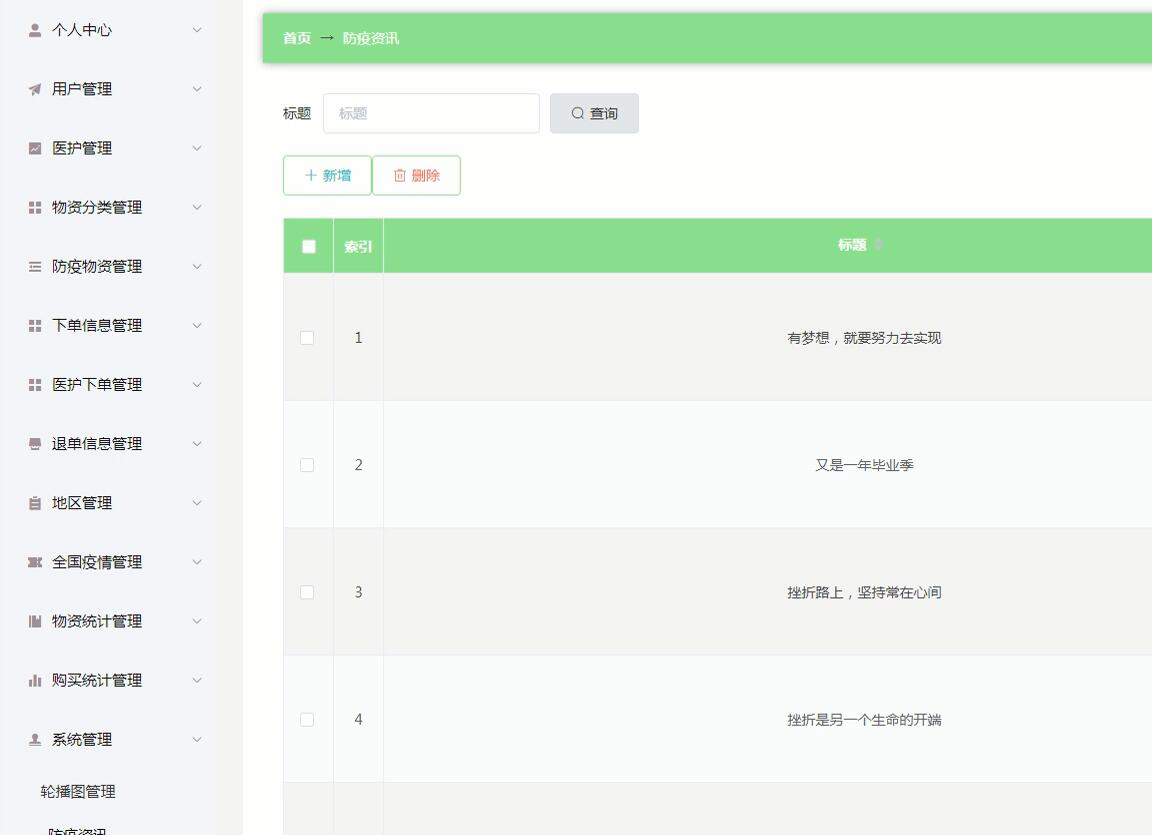
Task: Expand the 医护管理 chevron
Action: (197, 148)
